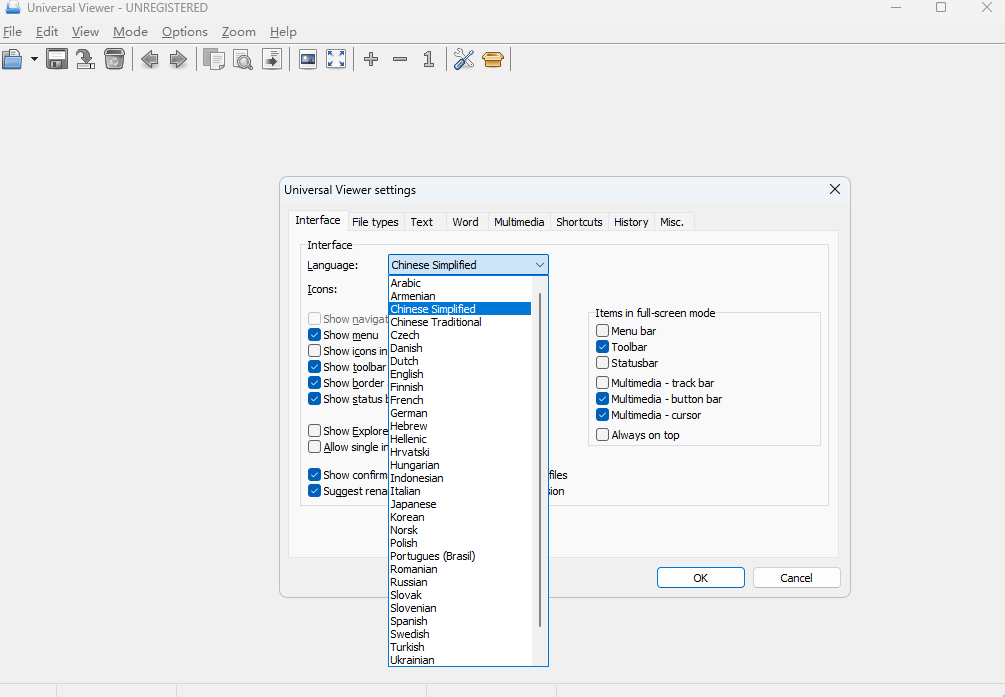The width and height of the screenshot is (1005, 697).
Task: Enable the Always on top checkbox
Action: point(602,435)
